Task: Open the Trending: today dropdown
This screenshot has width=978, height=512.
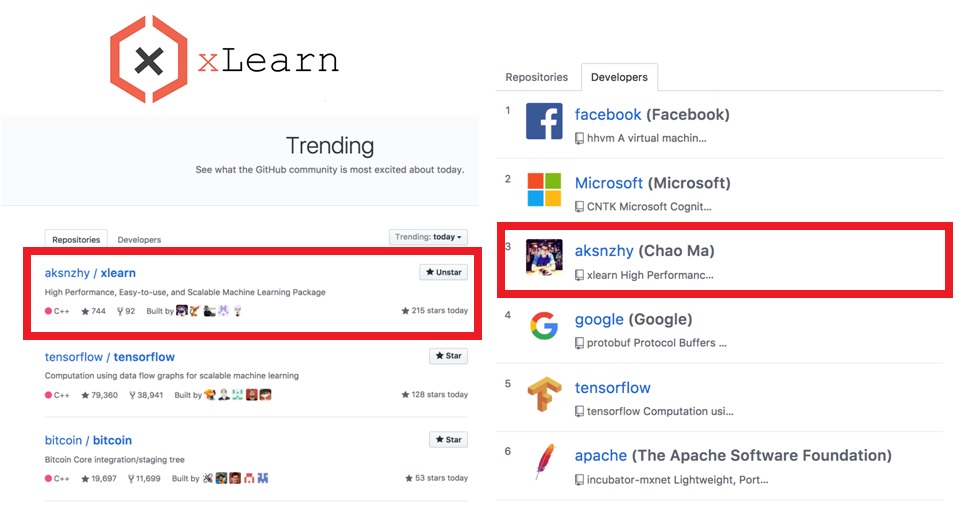Action: (428, 237)
